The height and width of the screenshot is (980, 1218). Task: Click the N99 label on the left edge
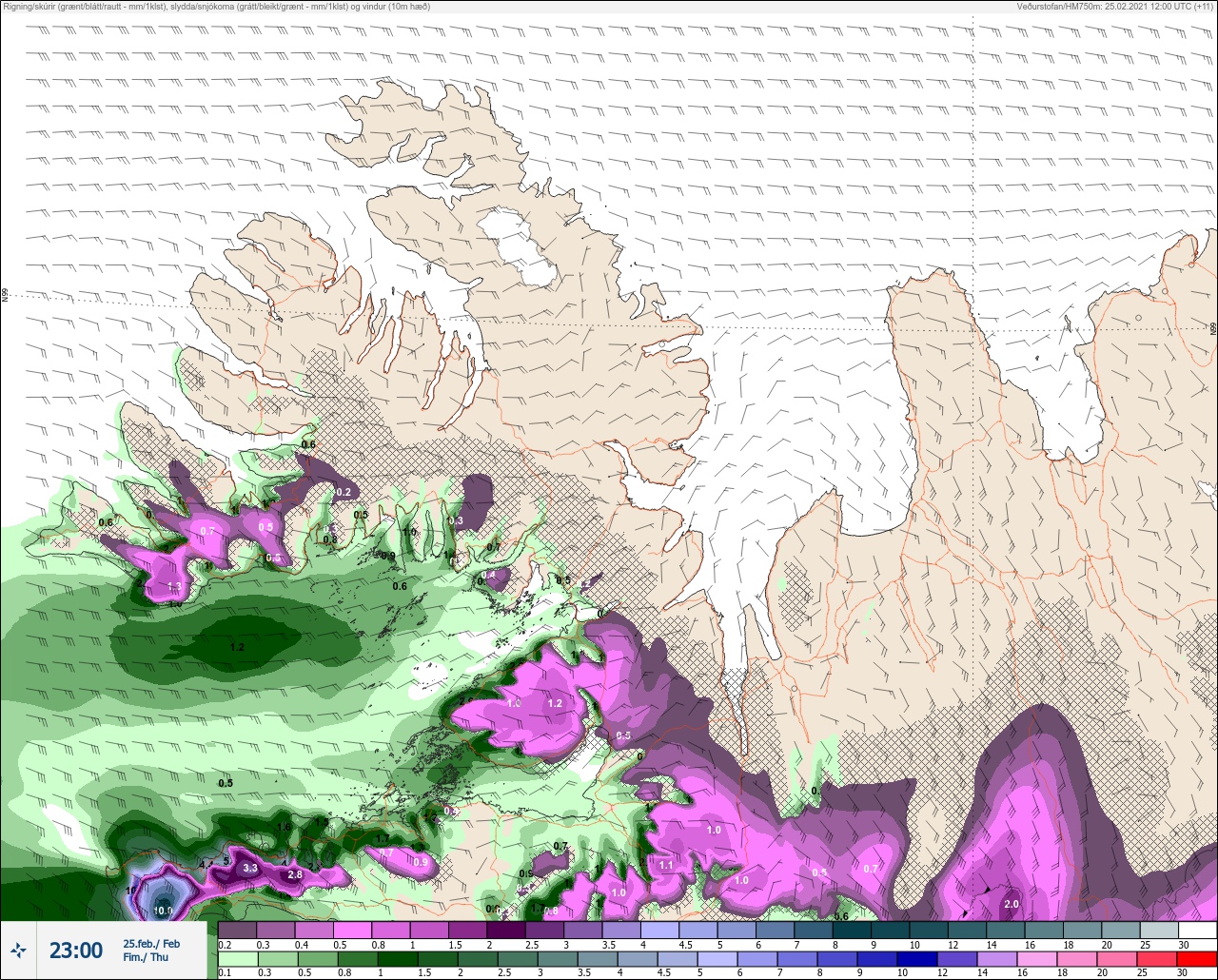5,296
